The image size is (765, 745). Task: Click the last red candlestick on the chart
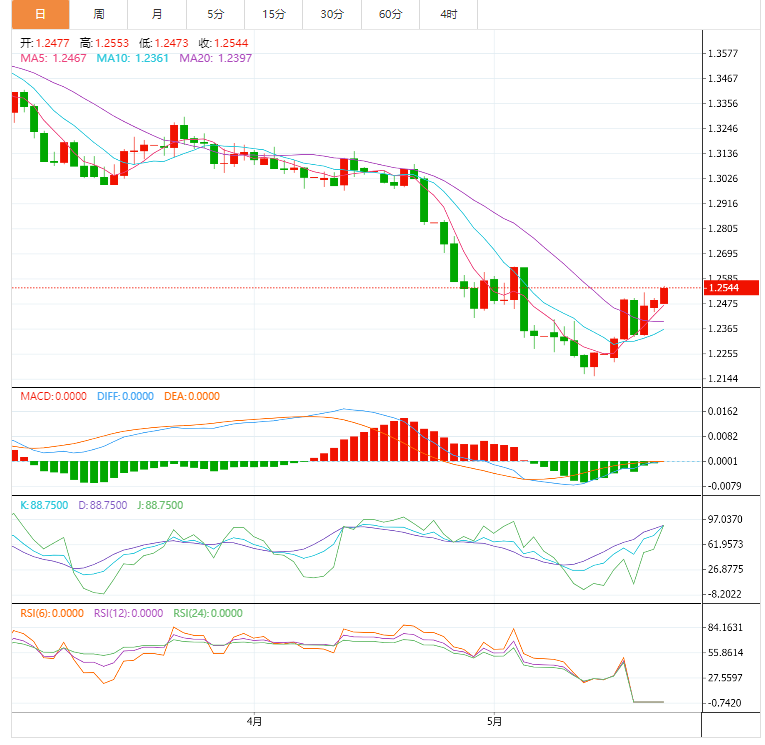pos(664,296)
